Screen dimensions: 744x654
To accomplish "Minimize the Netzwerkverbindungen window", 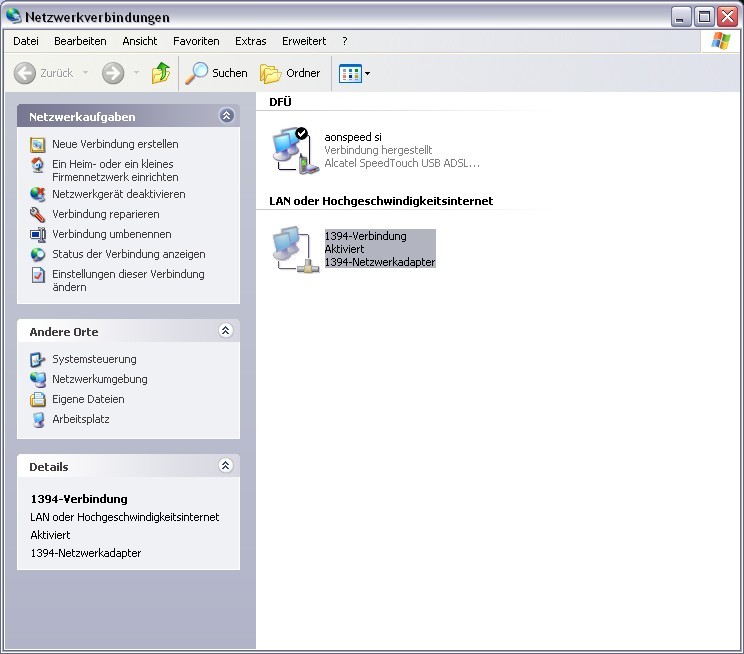I will [681, 17].
